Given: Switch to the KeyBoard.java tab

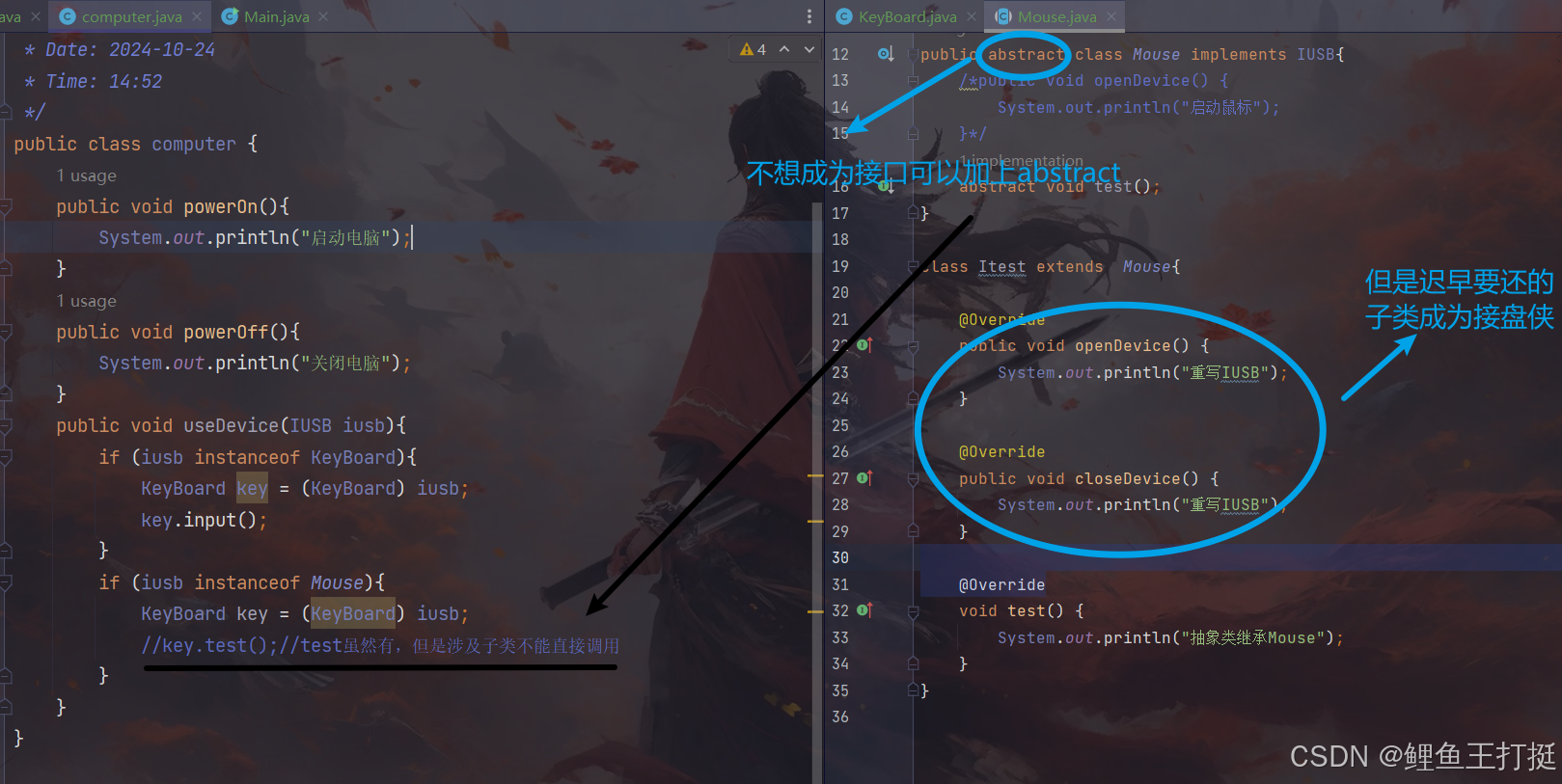Looking at the screenshot, I should tap(907, 16).
